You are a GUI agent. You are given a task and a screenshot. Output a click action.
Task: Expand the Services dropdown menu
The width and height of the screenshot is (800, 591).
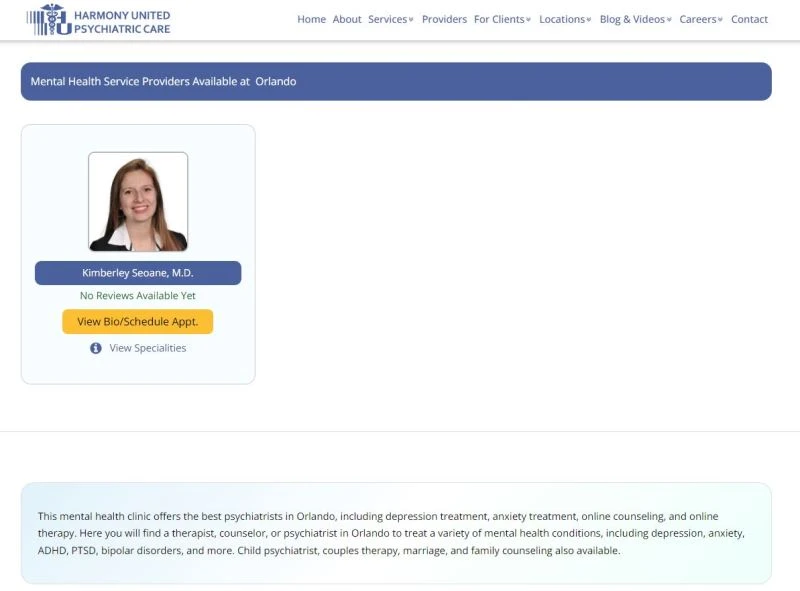[x=390, y=19]
